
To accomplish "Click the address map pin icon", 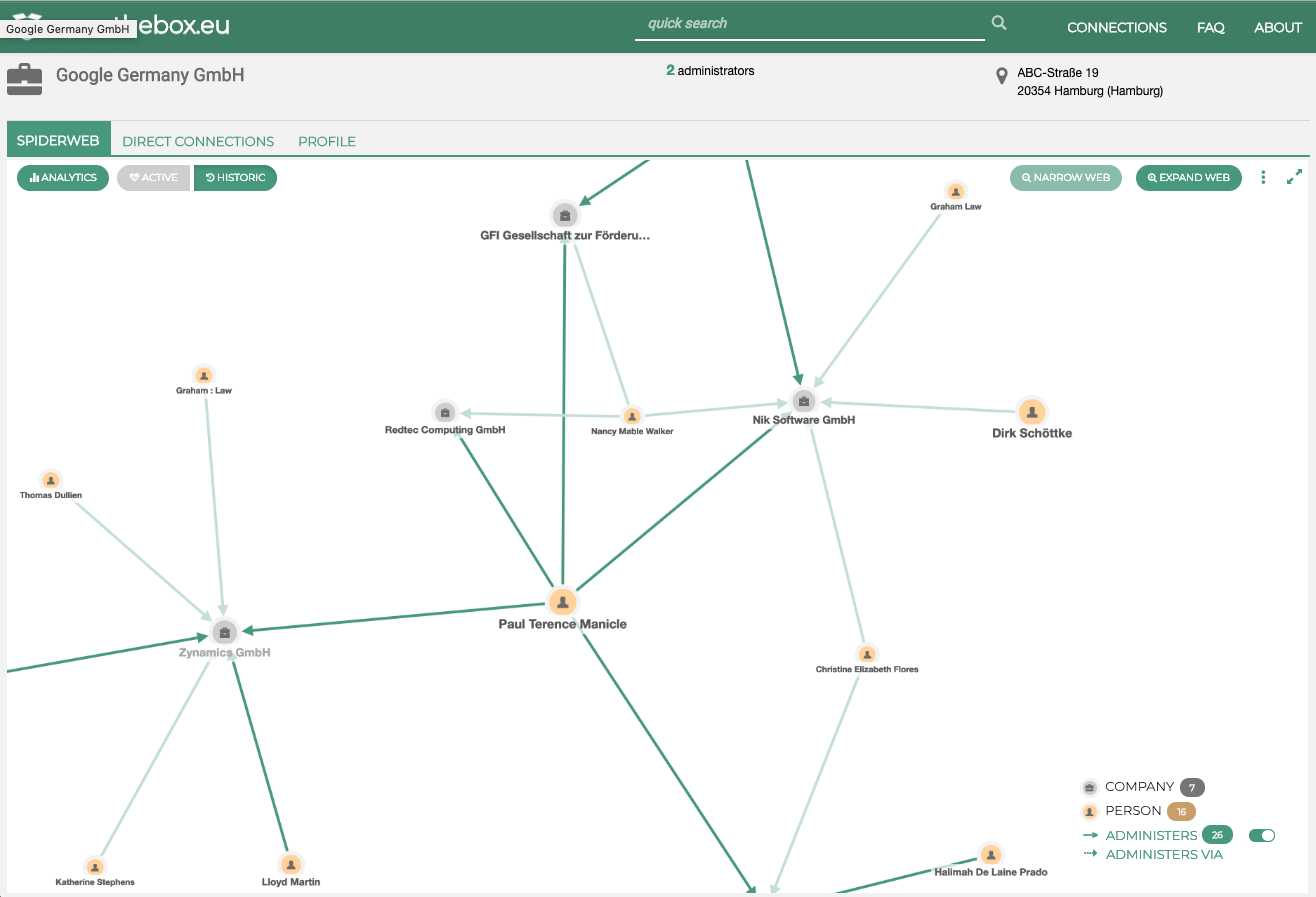I will point(1001,77).
